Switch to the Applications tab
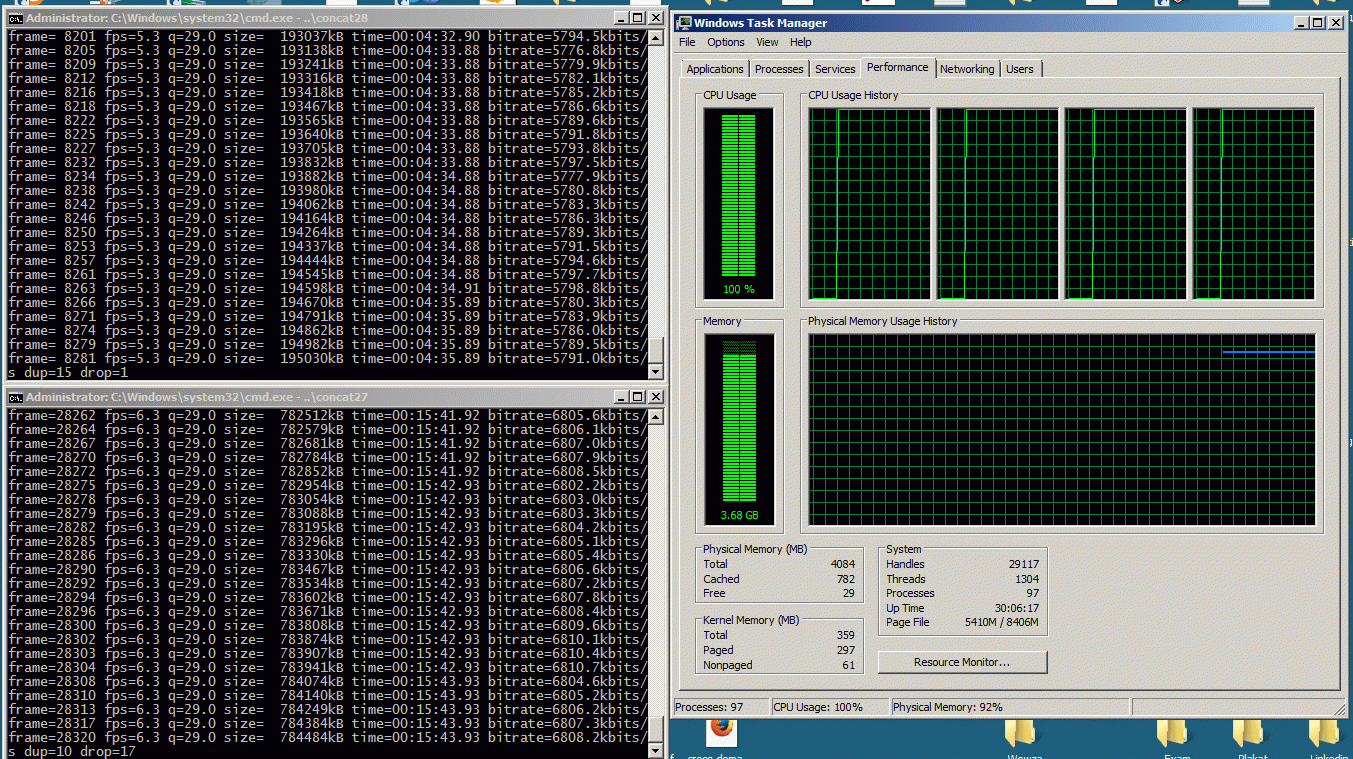 tap(715, 69)
